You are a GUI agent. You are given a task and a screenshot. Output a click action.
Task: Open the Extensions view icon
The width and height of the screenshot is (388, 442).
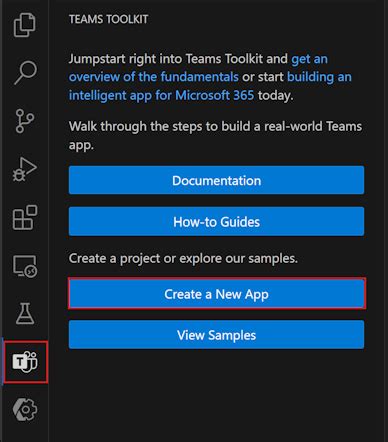25,218
